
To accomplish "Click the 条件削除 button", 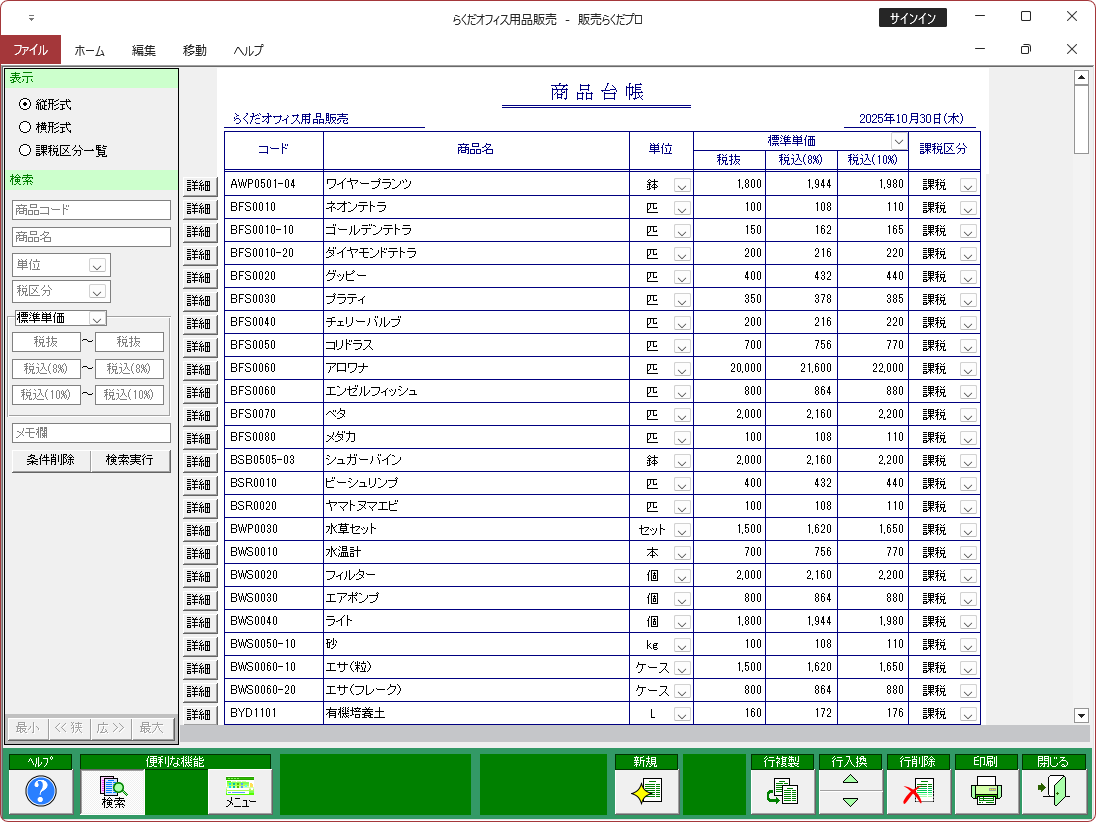I will [51, 460].
